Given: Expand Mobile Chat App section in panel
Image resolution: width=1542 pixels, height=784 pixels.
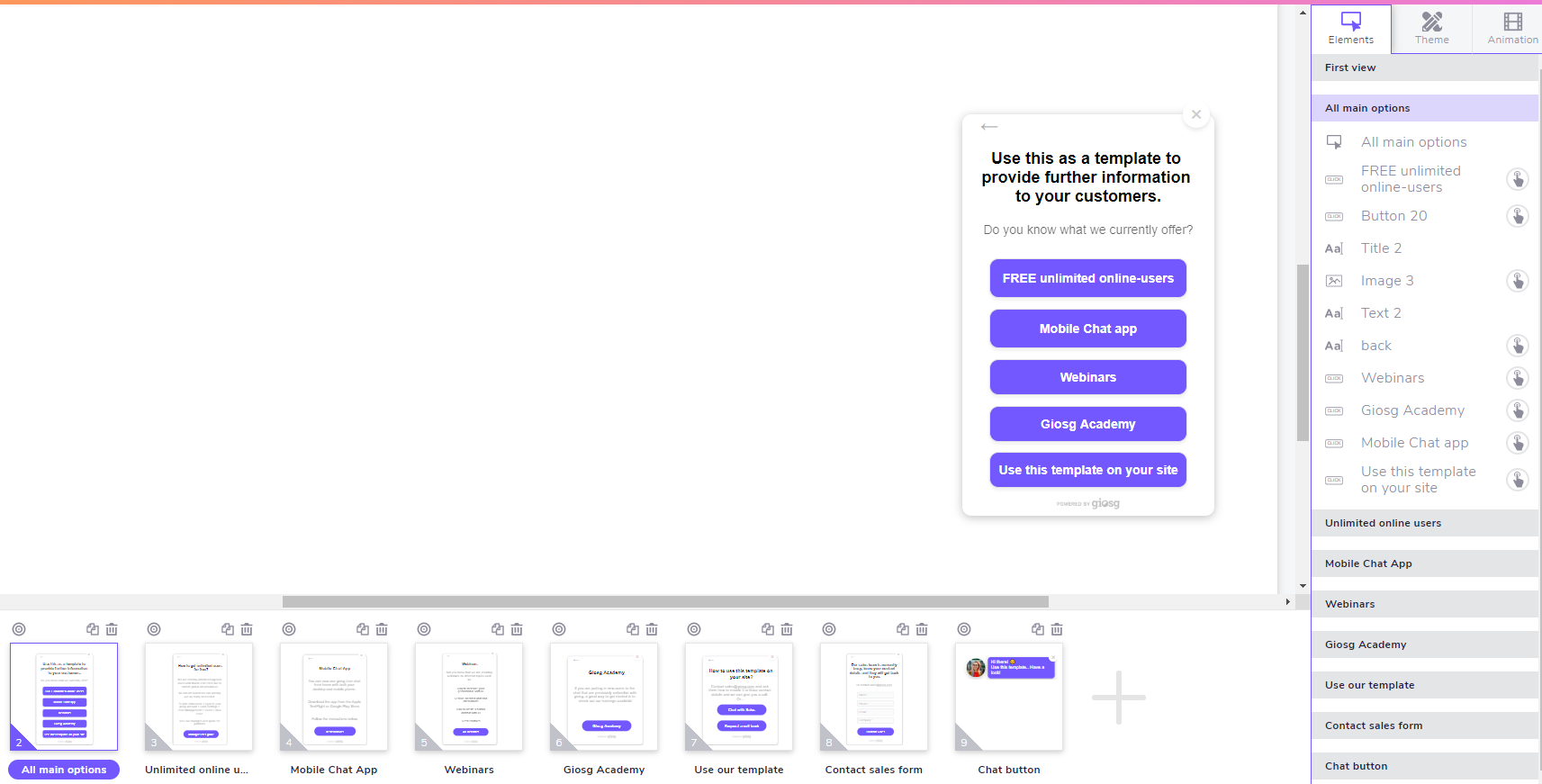Looking at the screenshot, I should (1425, 563).
